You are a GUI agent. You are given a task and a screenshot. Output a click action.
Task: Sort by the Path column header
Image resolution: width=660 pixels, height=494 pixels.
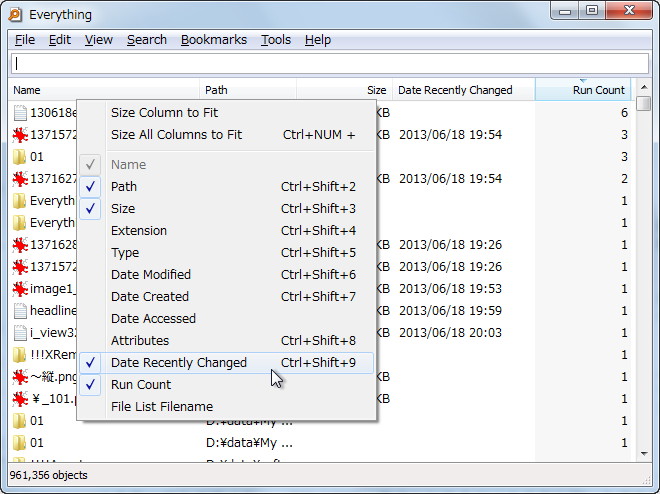248,90
